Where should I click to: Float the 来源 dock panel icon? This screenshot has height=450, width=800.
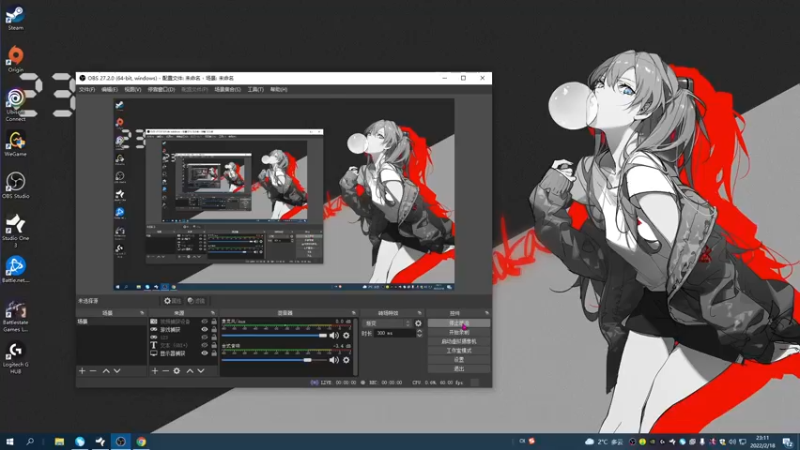[213, 313]
